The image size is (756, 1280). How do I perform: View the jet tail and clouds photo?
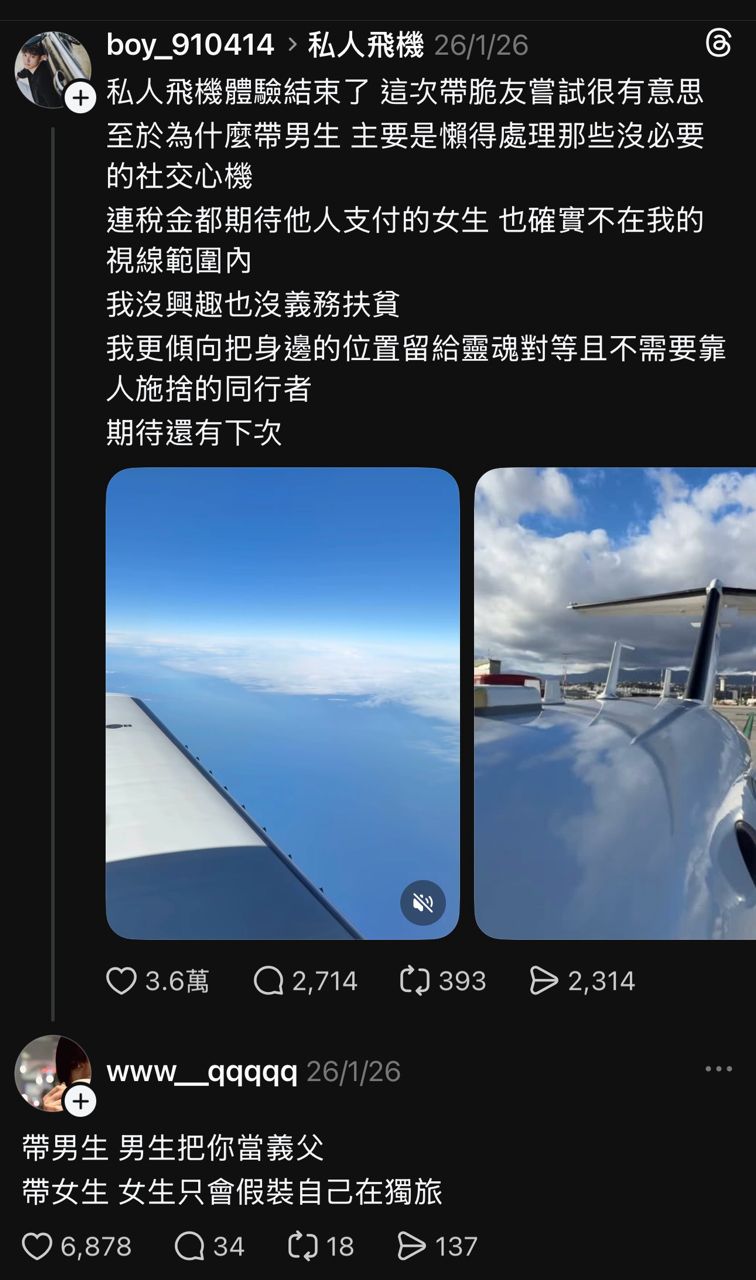point(615,703)
